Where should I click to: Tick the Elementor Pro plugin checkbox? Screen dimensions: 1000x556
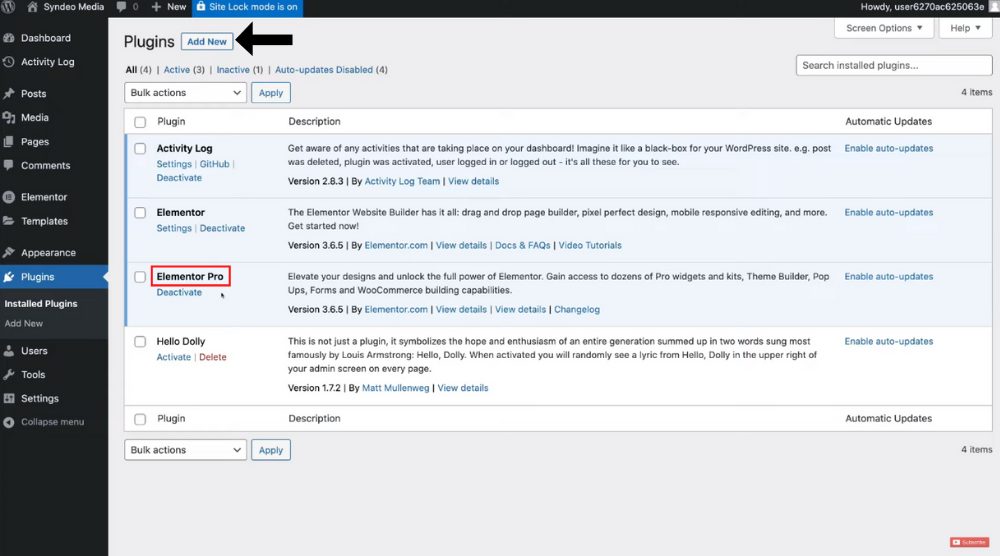(x=140, y=277)
